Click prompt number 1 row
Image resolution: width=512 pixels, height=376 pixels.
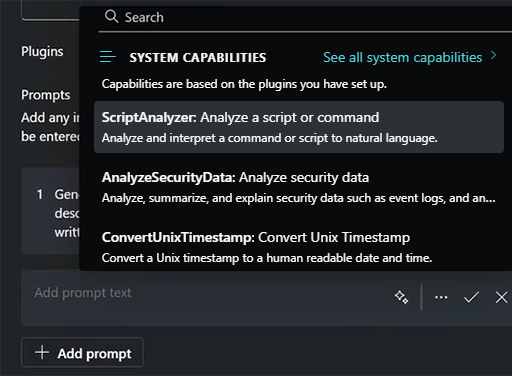pyautogui.click(x=51, y=211)
